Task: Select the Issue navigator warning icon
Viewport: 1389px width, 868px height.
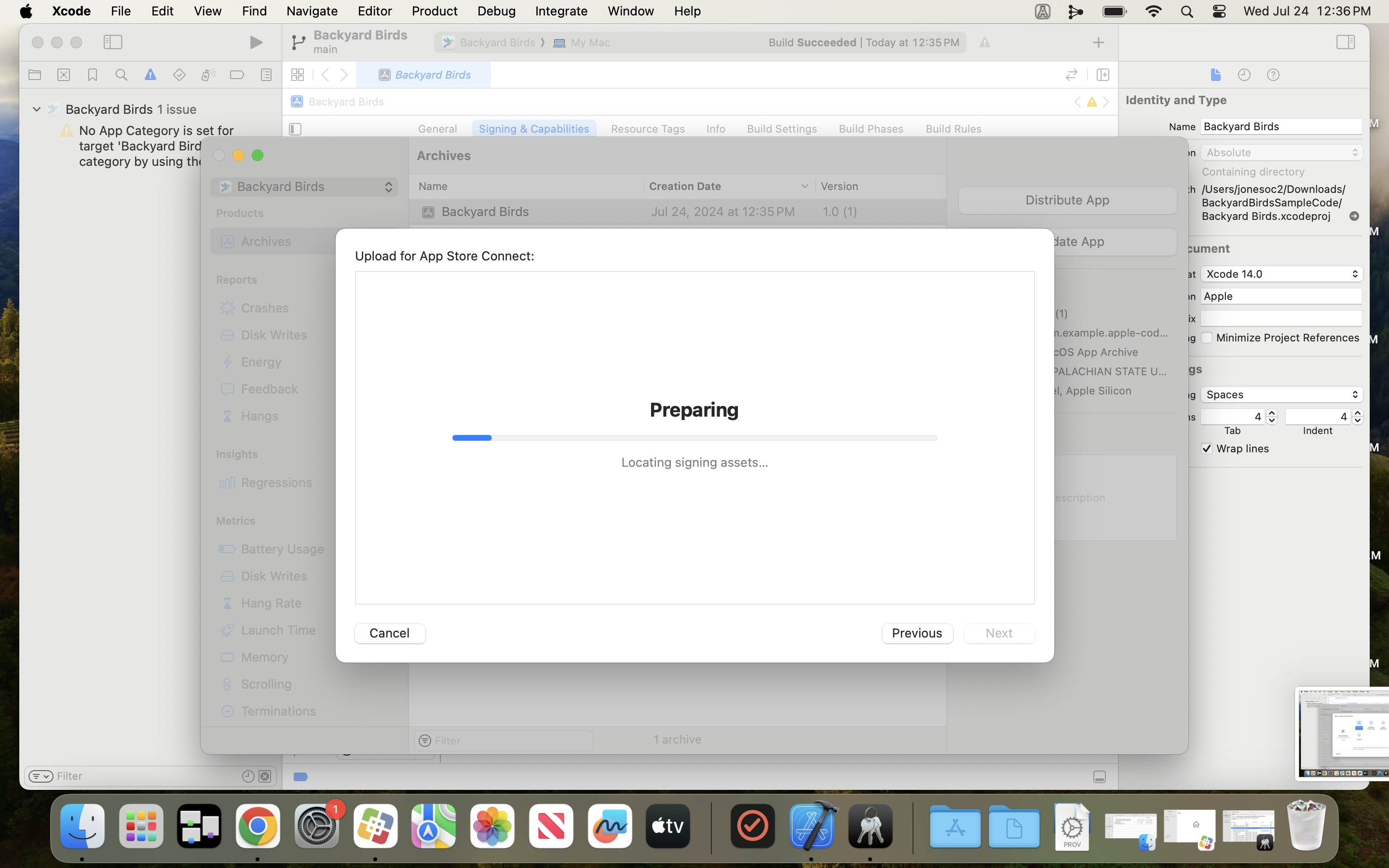Action: click(150, 75)
